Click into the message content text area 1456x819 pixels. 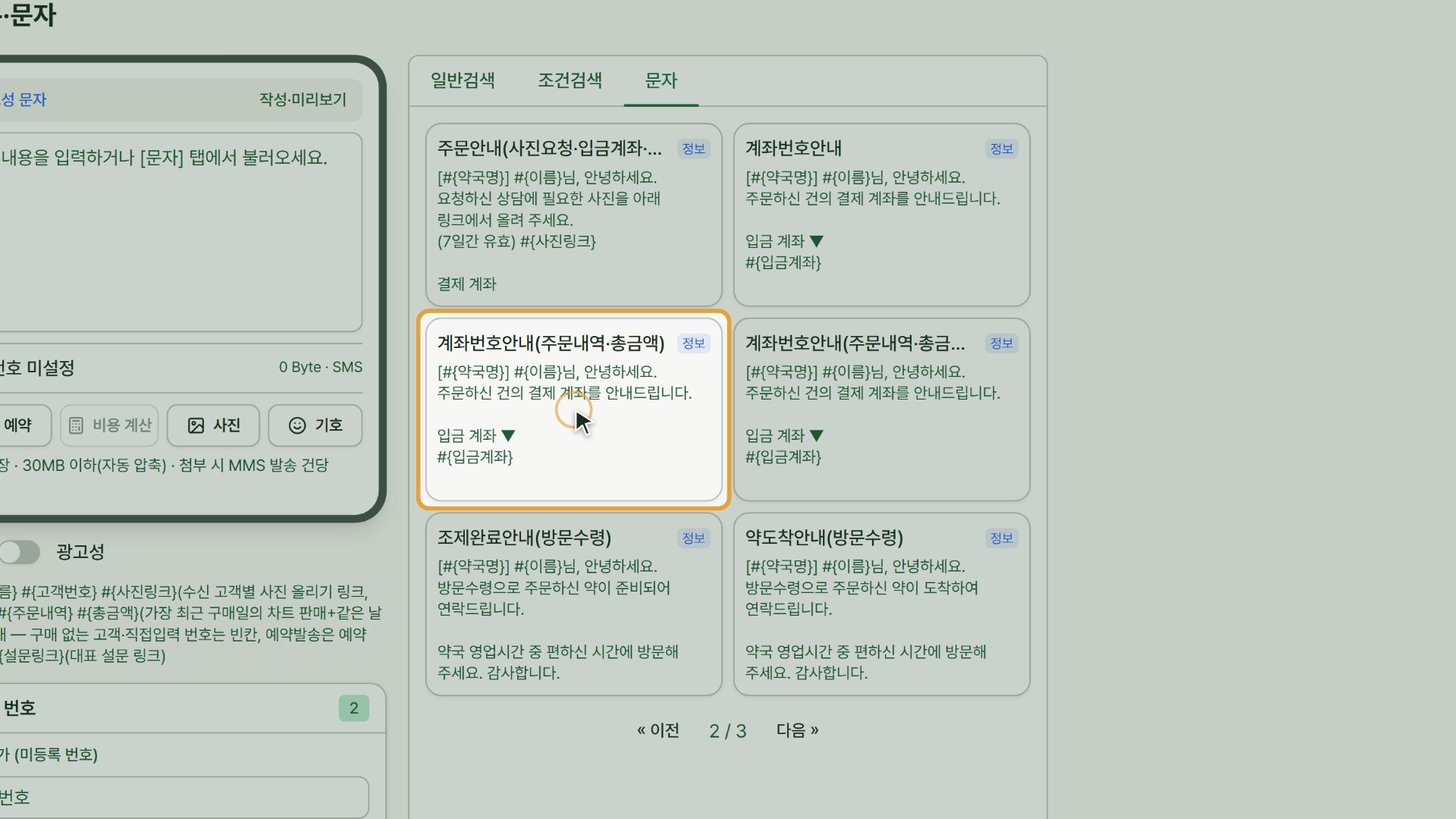(179, 232)
